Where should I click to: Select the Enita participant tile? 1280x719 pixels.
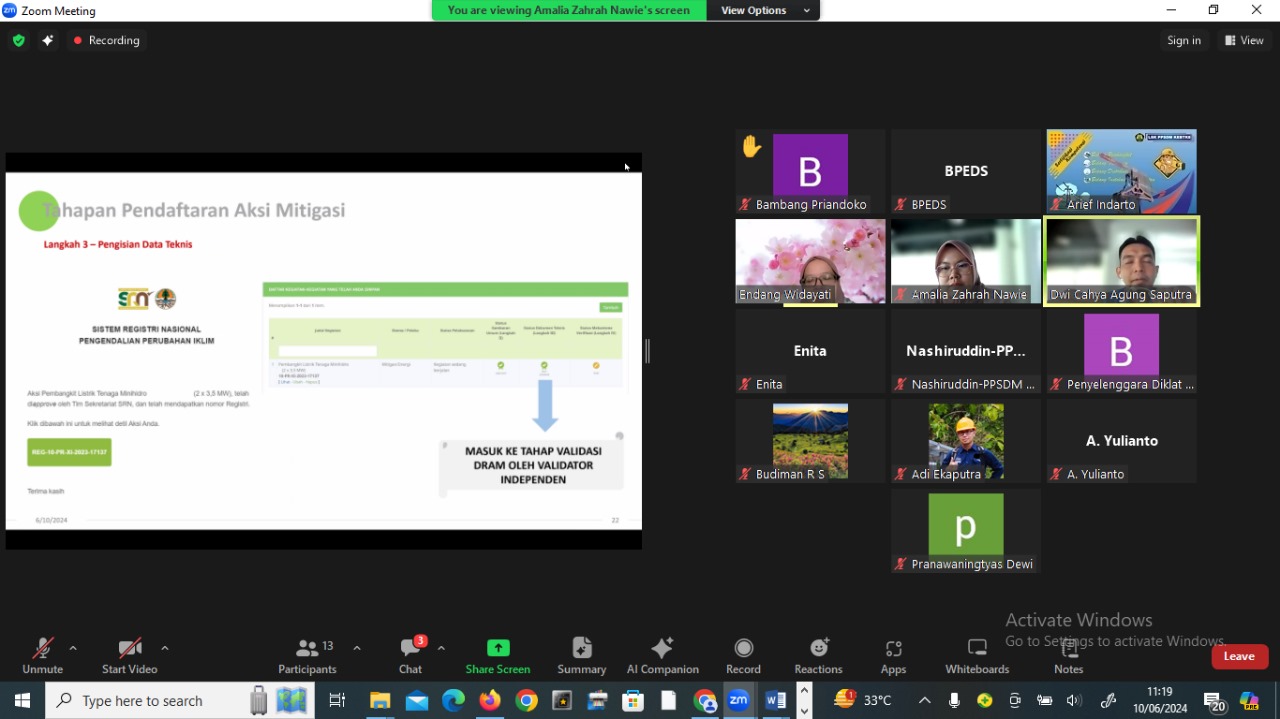(x=810, y=351)
